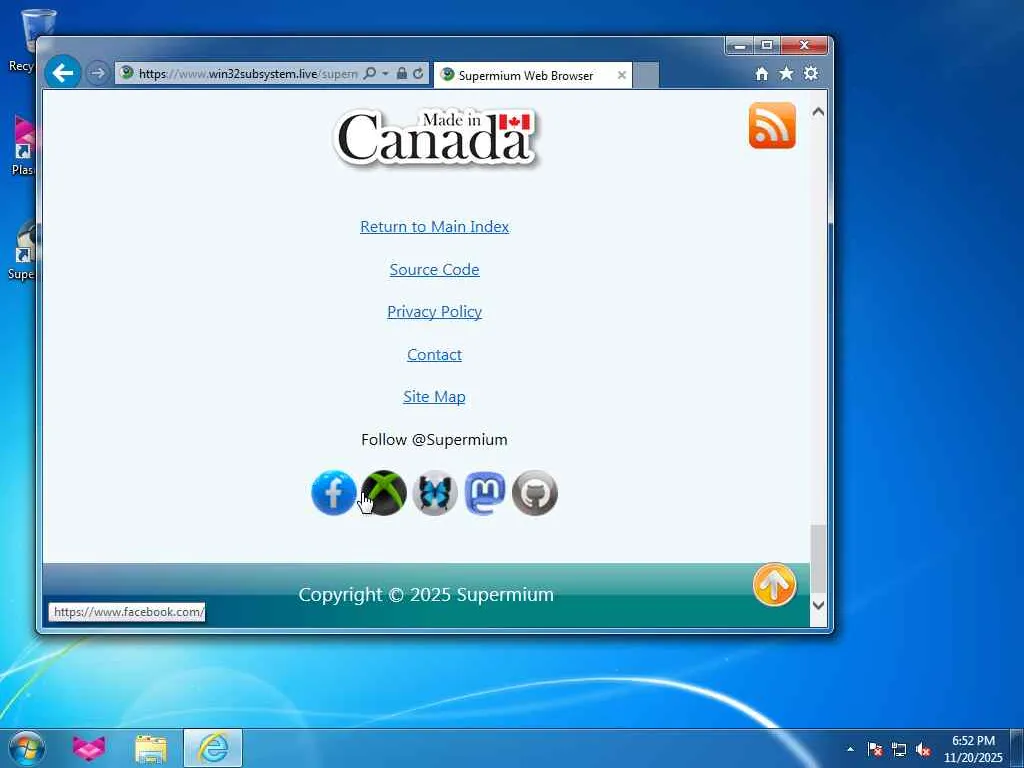1024x768 pixels.
Task: Click the Supermium desktop shortcut
Action: 23,250
